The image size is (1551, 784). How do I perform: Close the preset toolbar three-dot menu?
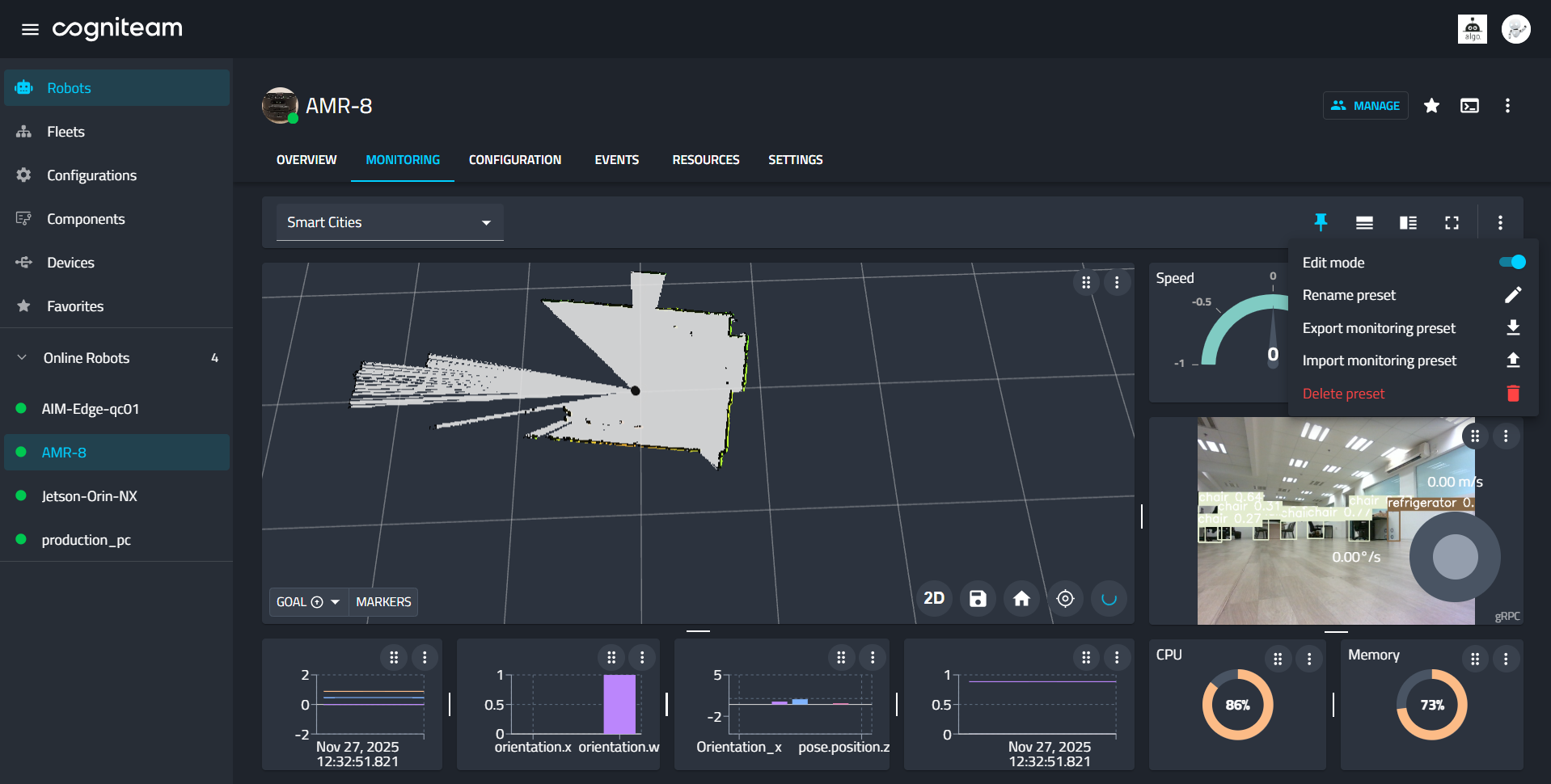(1500, 222)
